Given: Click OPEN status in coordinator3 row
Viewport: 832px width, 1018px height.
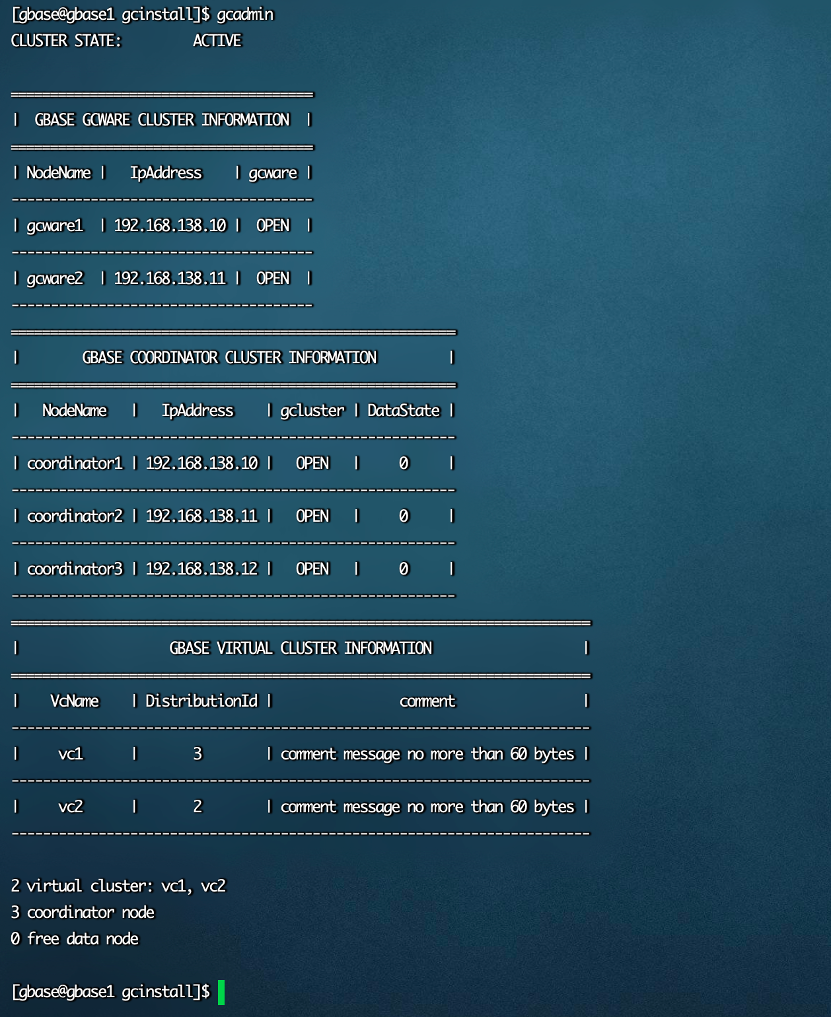Looking at the screenshot, I should [x=312, y=569].
